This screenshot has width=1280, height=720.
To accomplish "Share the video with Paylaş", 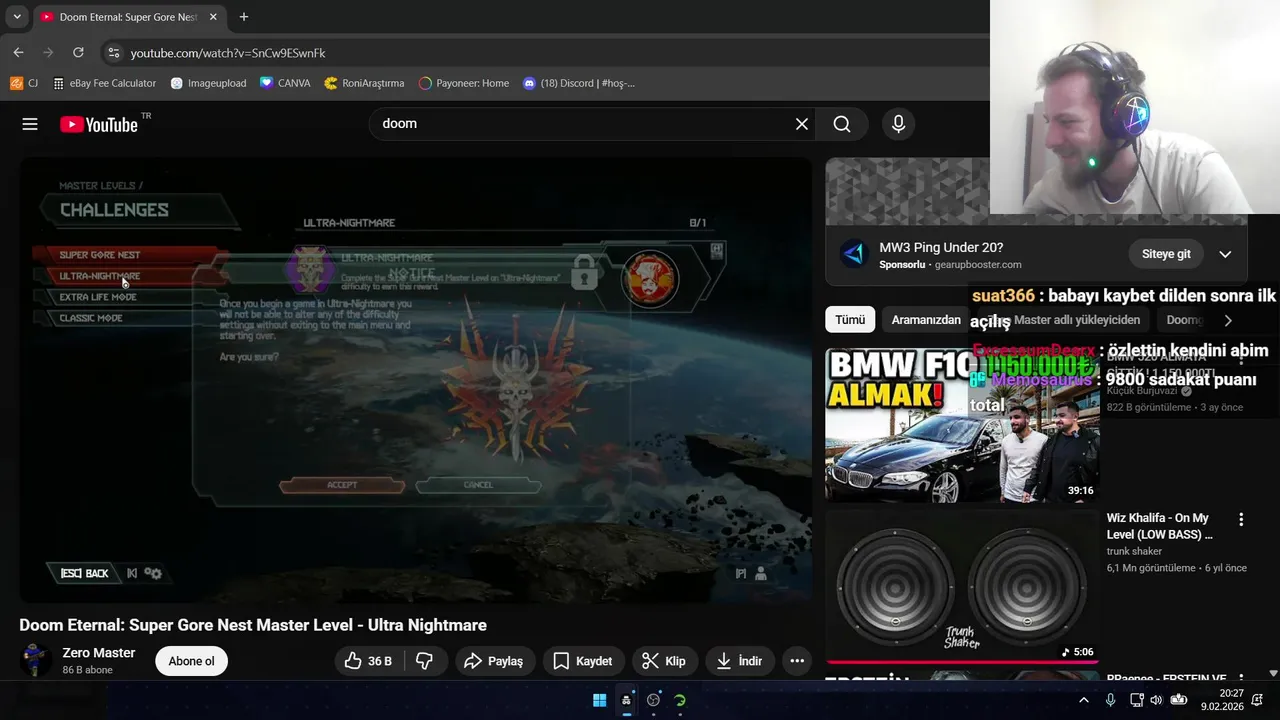I will (495, 661).
